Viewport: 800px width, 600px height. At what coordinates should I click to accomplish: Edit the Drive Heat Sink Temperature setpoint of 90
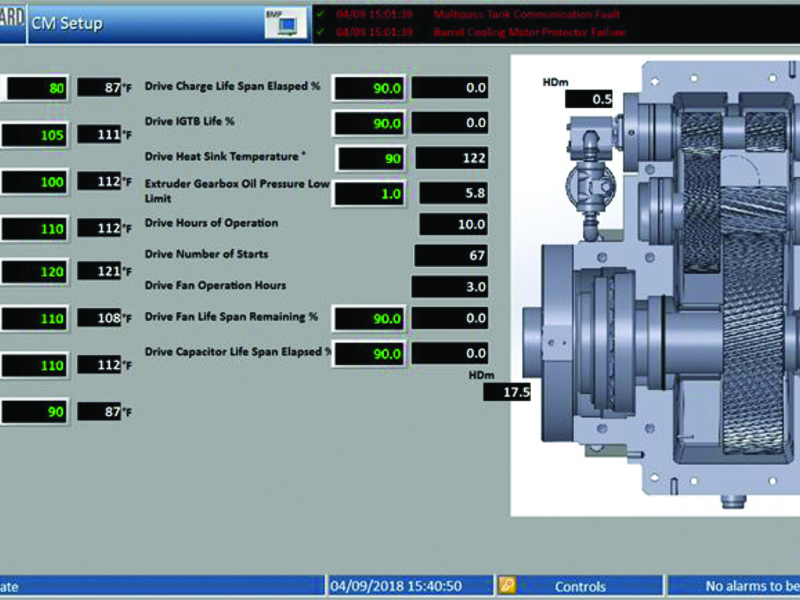click(370, 157)
